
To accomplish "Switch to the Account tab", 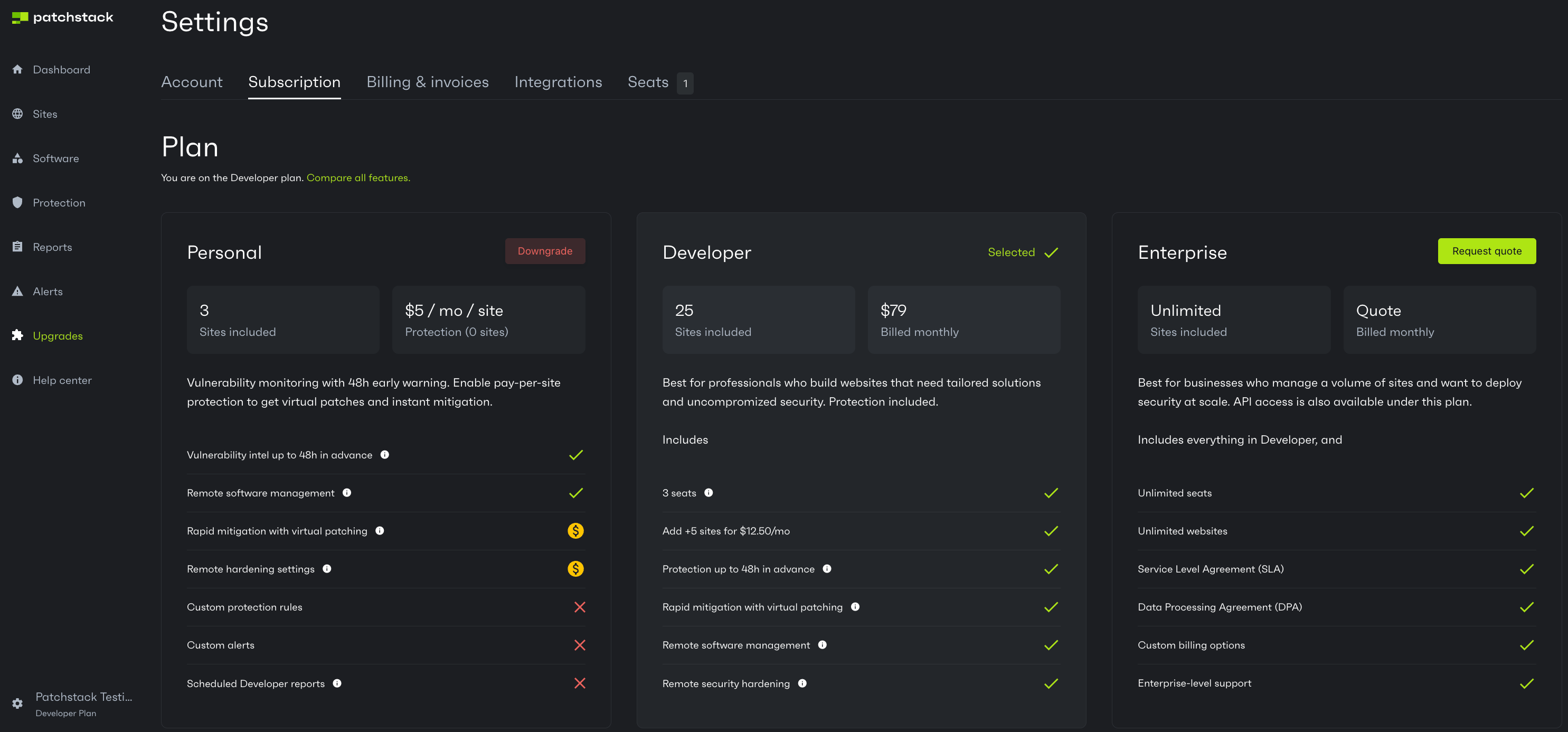I will pos(192,82).
